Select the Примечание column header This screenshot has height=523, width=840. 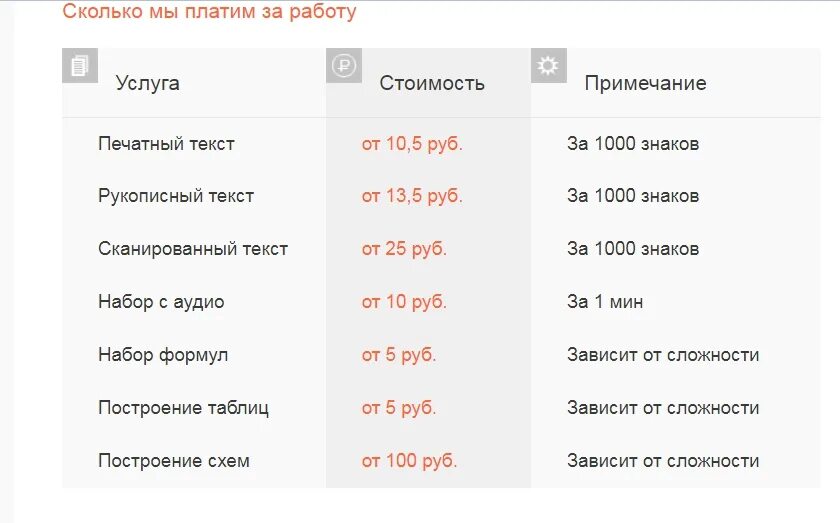[645, 83]
